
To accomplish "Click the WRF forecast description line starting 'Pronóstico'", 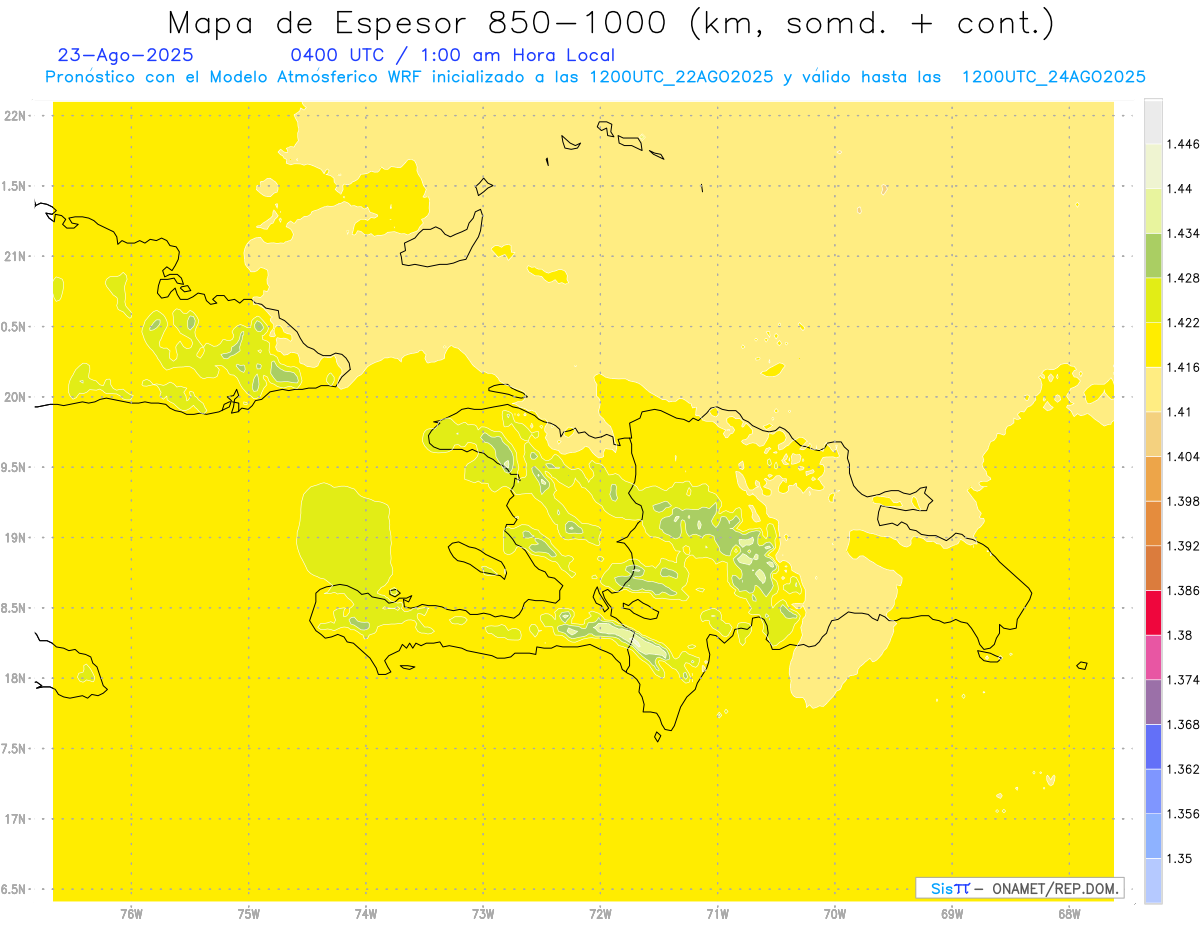I will pos(595,77).
